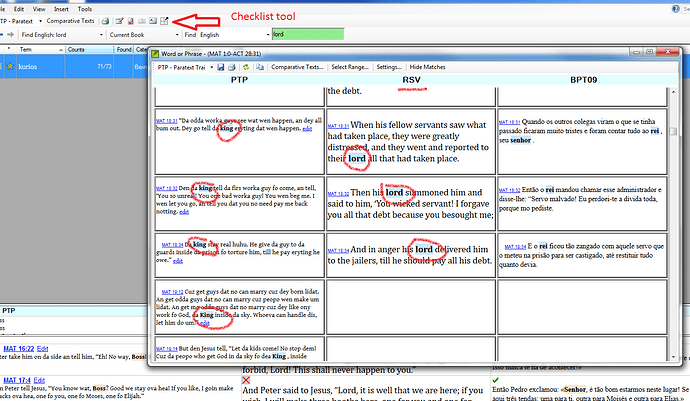Viewport: 690px width, 401px height.
Task: Click the edit link in the PTP MAT 18:31 cell
Action: pyautogui.click(x=307, y=129)
